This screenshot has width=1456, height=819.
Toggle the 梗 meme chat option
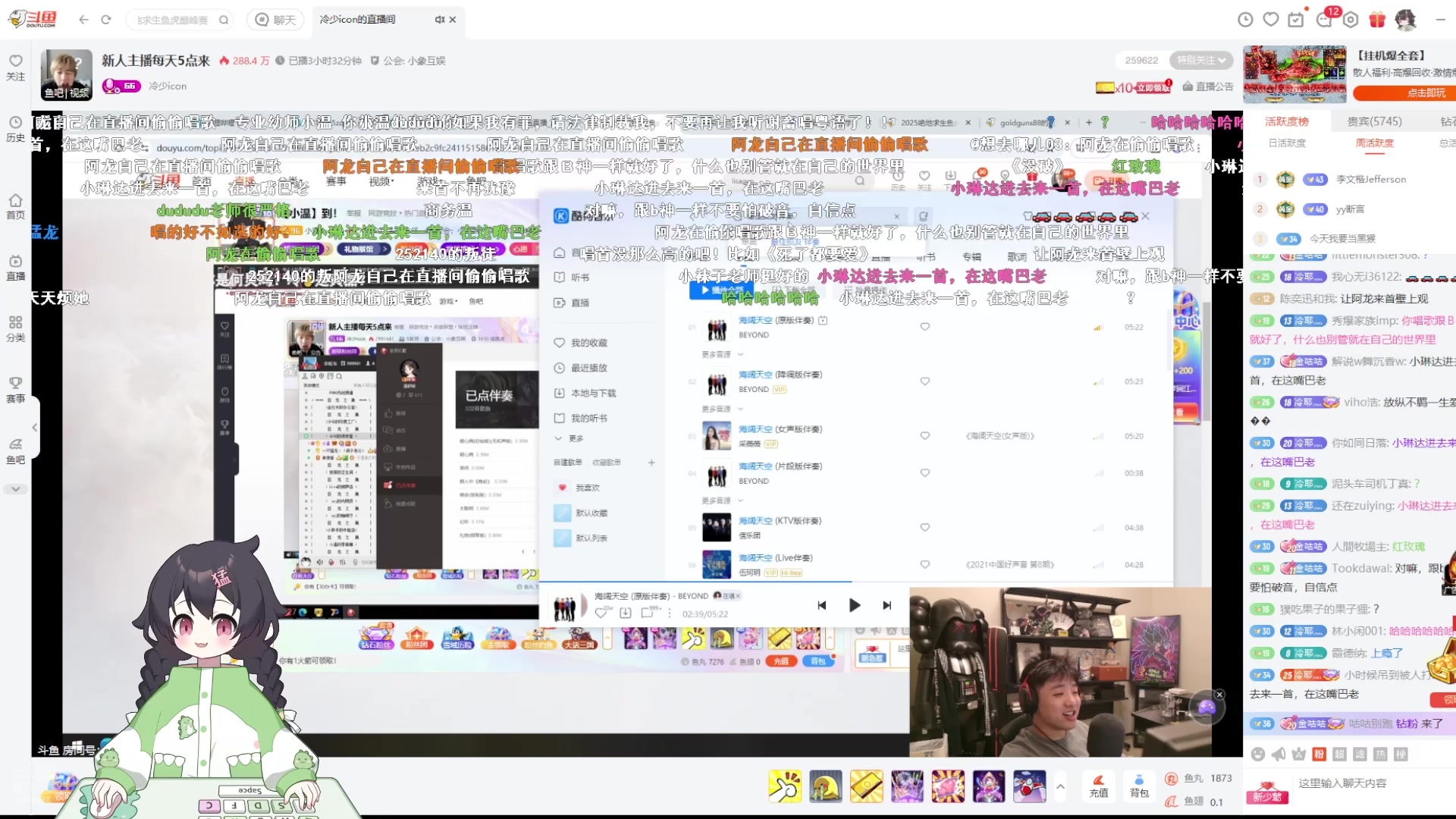[1401, 754]
